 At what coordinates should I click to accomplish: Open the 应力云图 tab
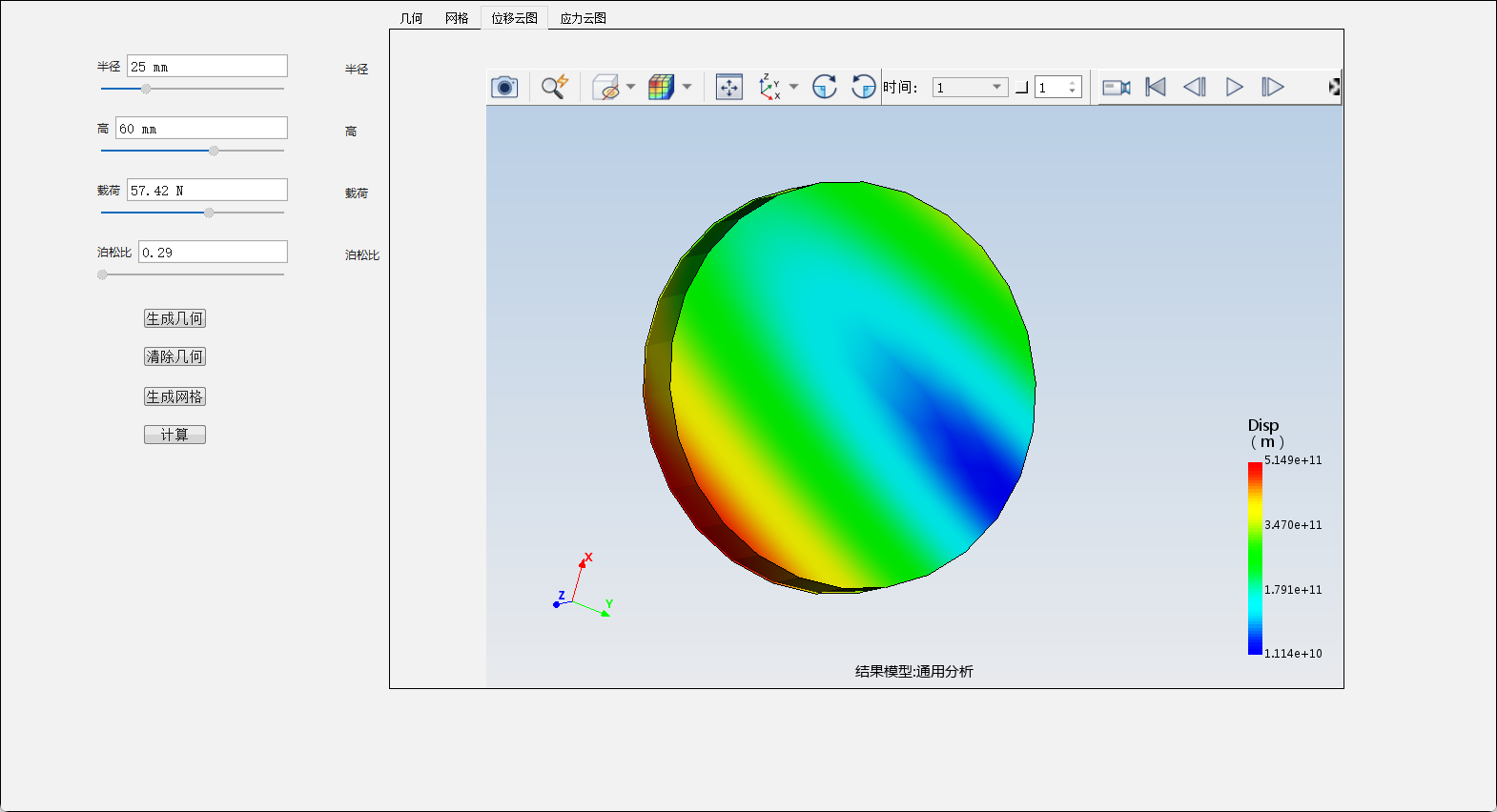click(x=584, y=18)
